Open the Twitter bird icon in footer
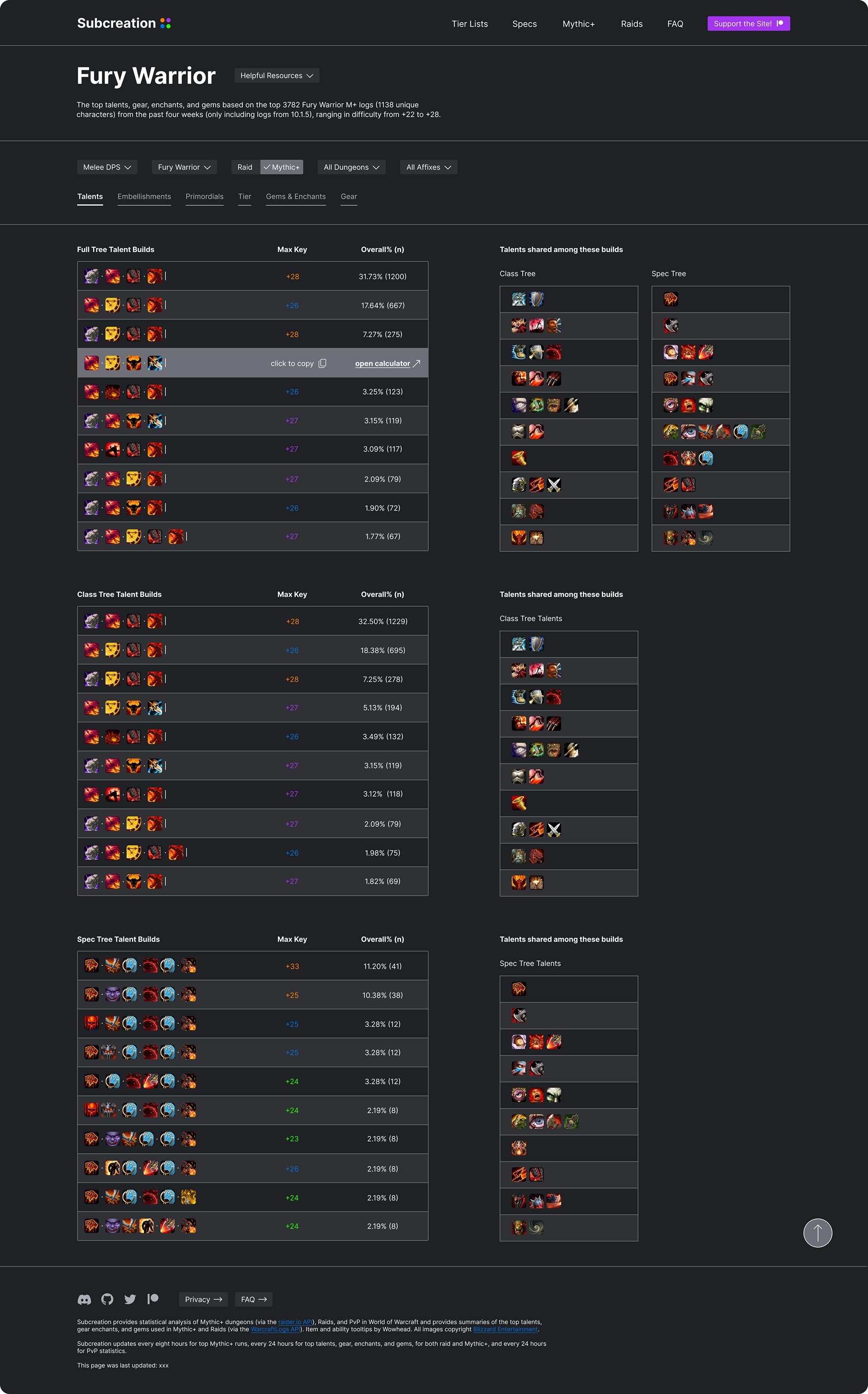 coord(130,1299)
